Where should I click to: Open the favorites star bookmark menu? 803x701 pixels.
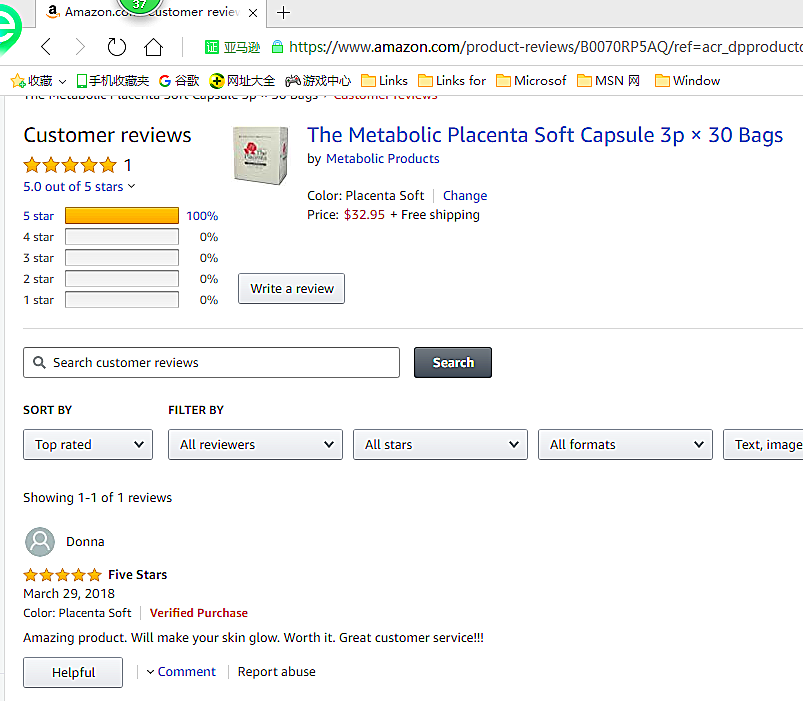(x=37, y=81)
